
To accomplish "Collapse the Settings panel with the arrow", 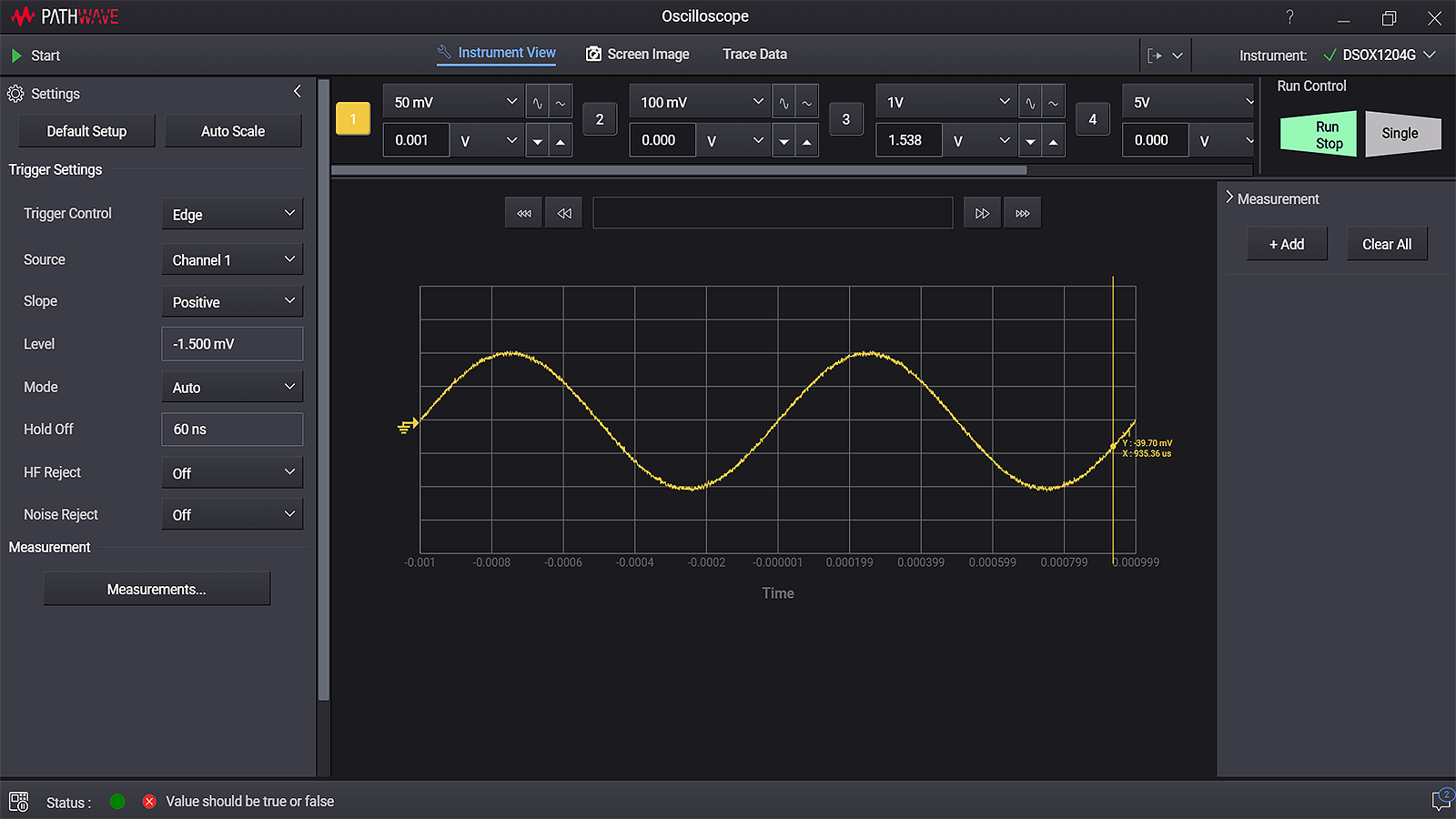I will tap(298, 92).
